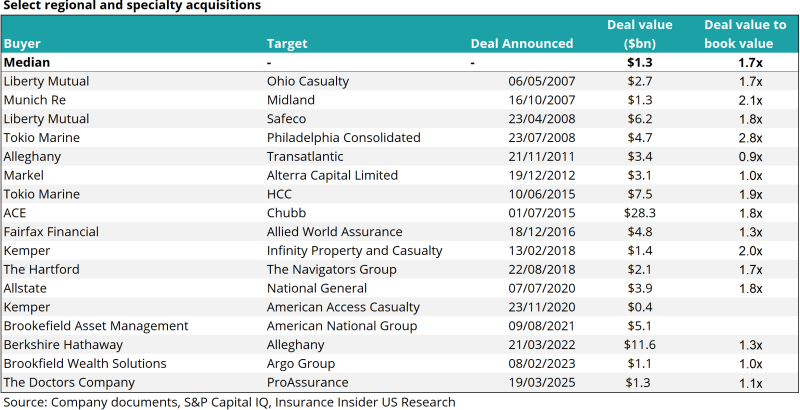Click the "The Navigators Group" cell

(332, 269)
